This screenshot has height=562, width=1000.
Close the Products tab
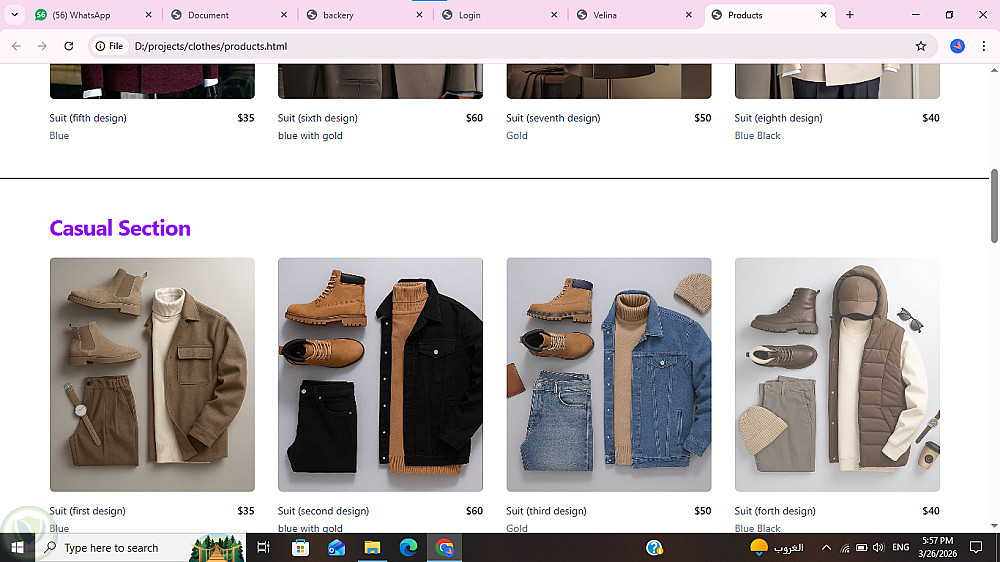[823, 15]
